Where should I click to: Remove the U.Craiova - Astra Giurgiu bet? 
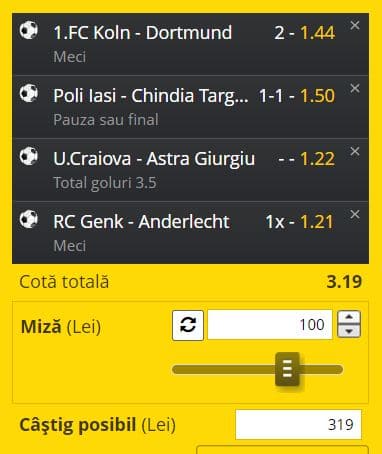pos(355,151)
